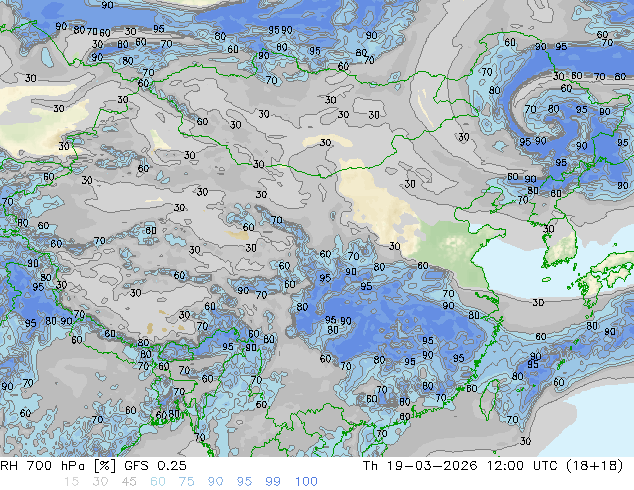Click the date 'Th 19-03-2026'
Image resolution: width=634 pixels, height=490 pixels.
(x=420, y=466)
